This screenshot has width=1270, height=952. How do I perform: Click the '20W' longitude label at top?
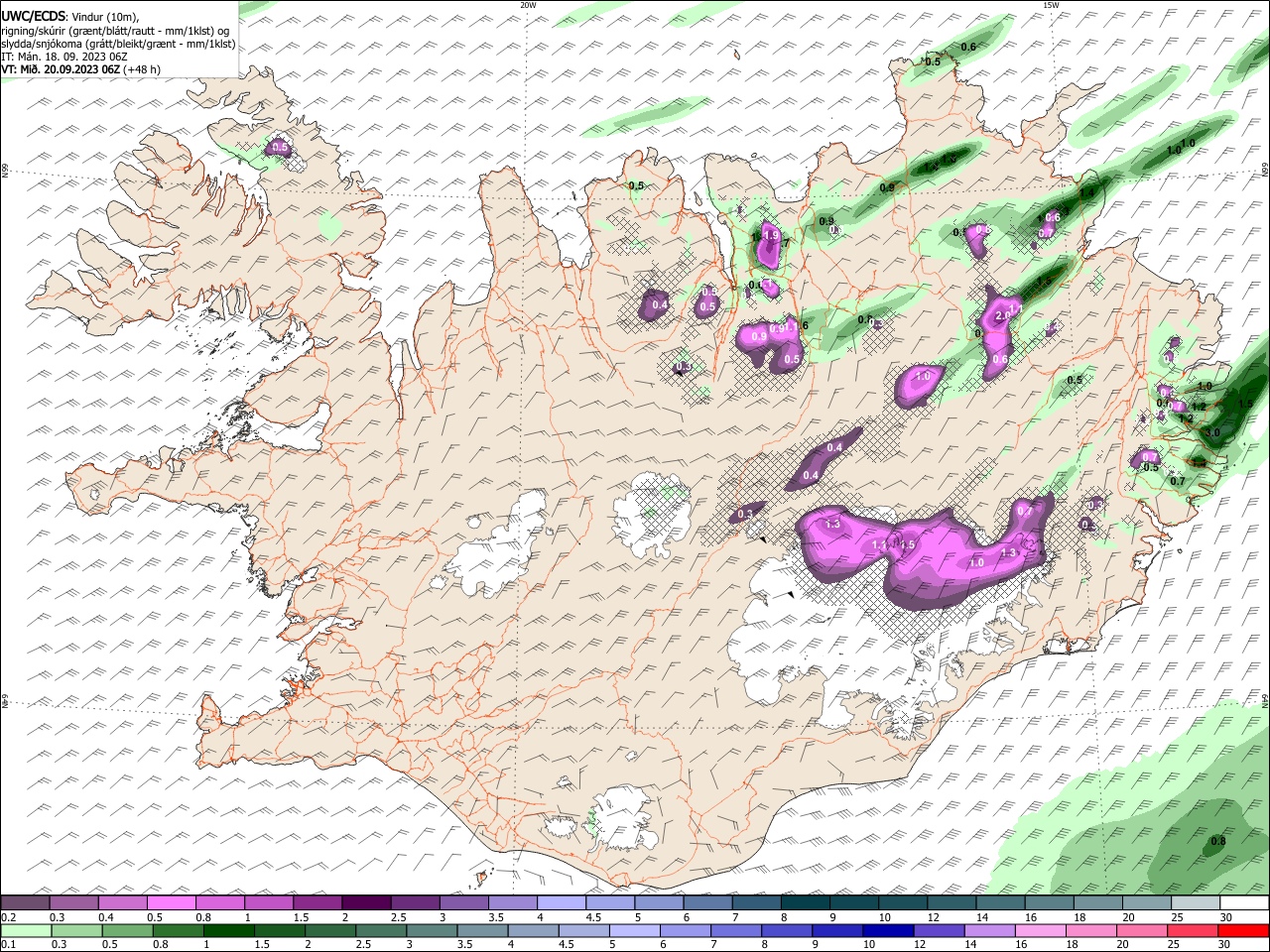click(529, 5)
